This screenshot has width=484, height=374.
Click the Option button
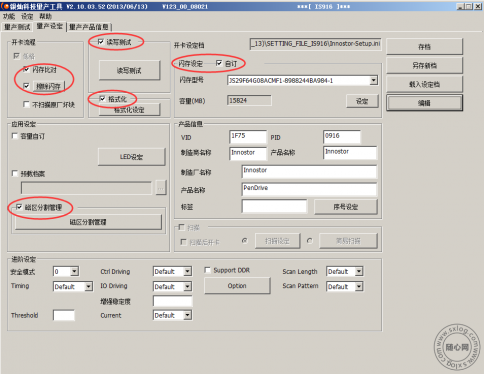coord(237,286)
